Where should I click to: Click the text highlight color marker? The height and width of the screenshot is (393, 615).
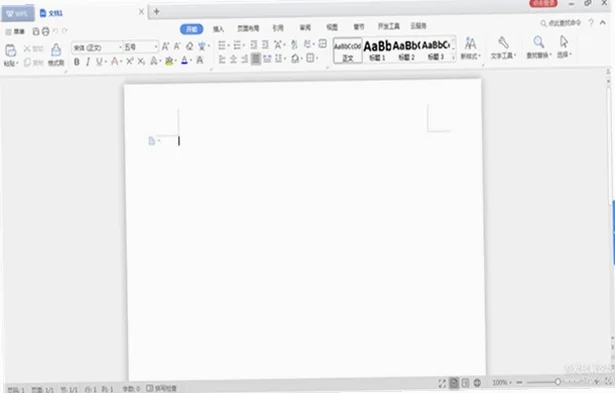[x=169, y=61]
